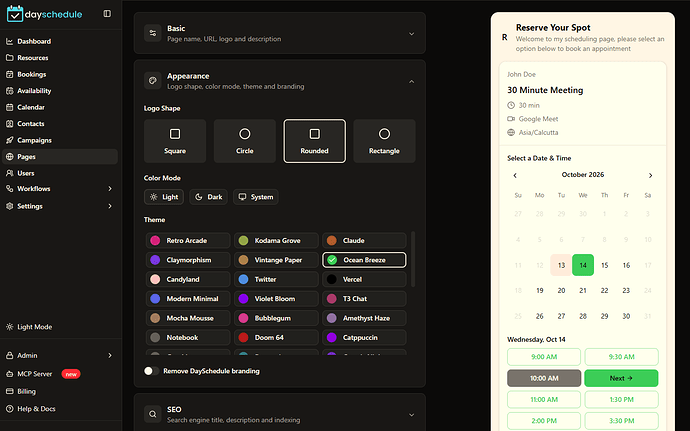Image resolution: width=690 pixels, height=431 pixels.
Task: Collapse the Appearance section chevron
Action: point(411,81)
